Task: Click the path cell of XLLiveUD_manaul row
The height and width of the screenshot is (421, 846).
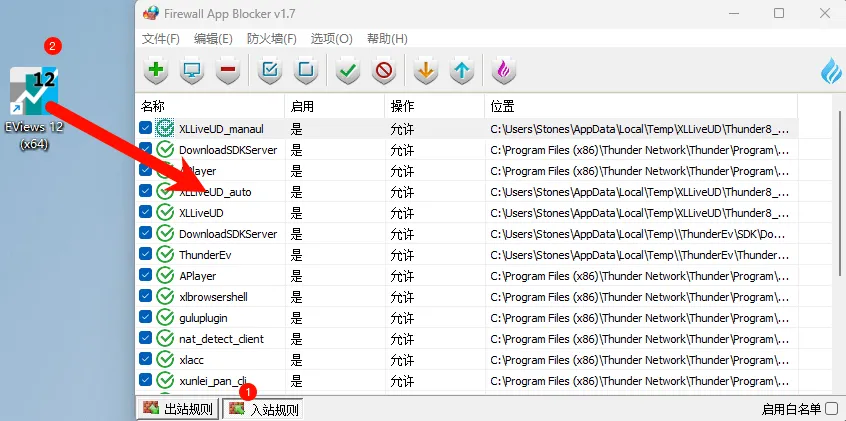Action: pyautogui.click(x=641, y=129)
